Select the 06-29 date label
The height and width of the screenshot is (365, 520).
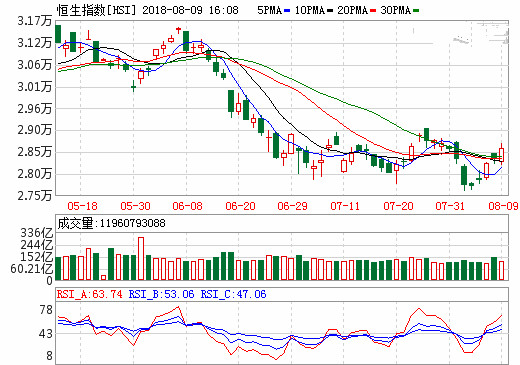coord(292,206)
